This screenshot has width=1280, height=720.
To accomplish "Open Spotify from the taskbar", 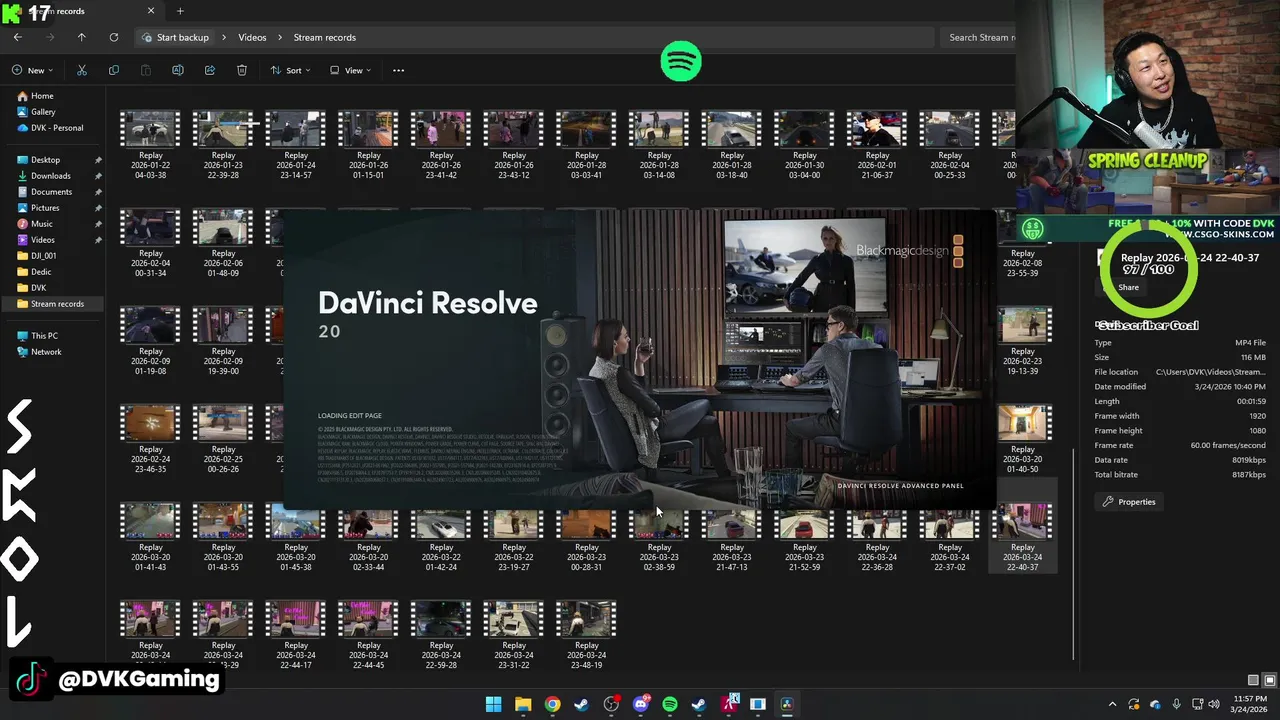I will click(670, 704).
